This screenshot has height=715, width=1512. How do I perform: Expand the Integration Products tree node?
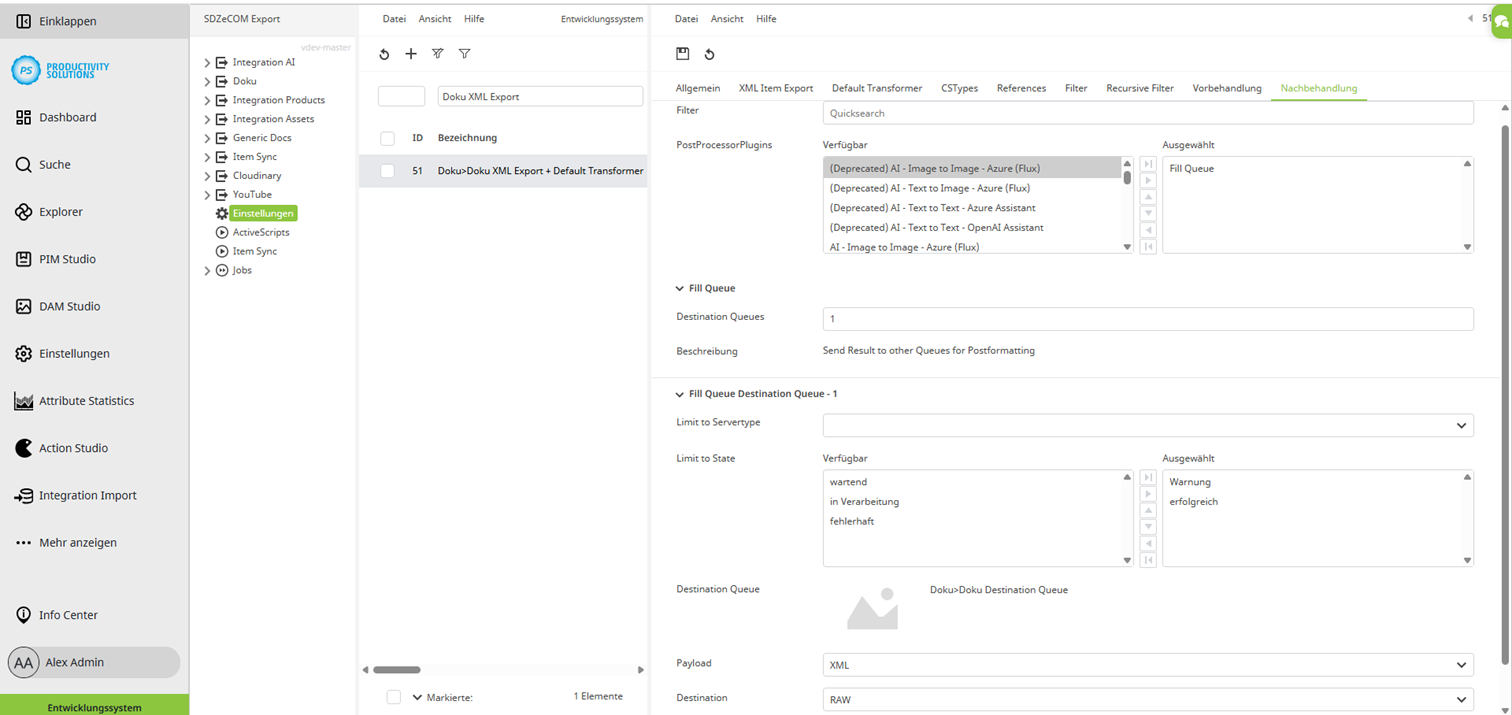tap(207, 100)
